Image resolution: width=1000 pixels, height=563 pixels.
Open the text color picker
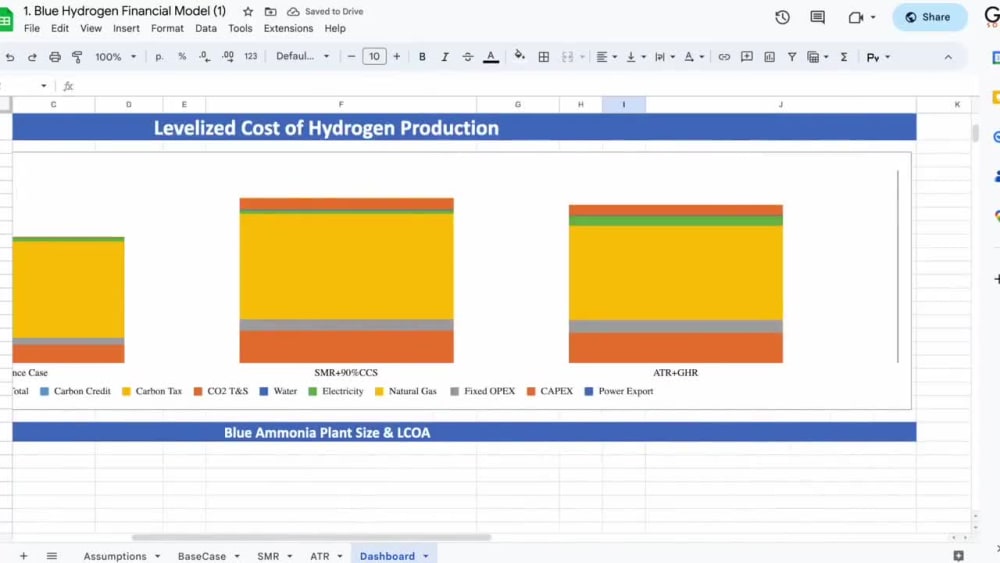point(490,57)
